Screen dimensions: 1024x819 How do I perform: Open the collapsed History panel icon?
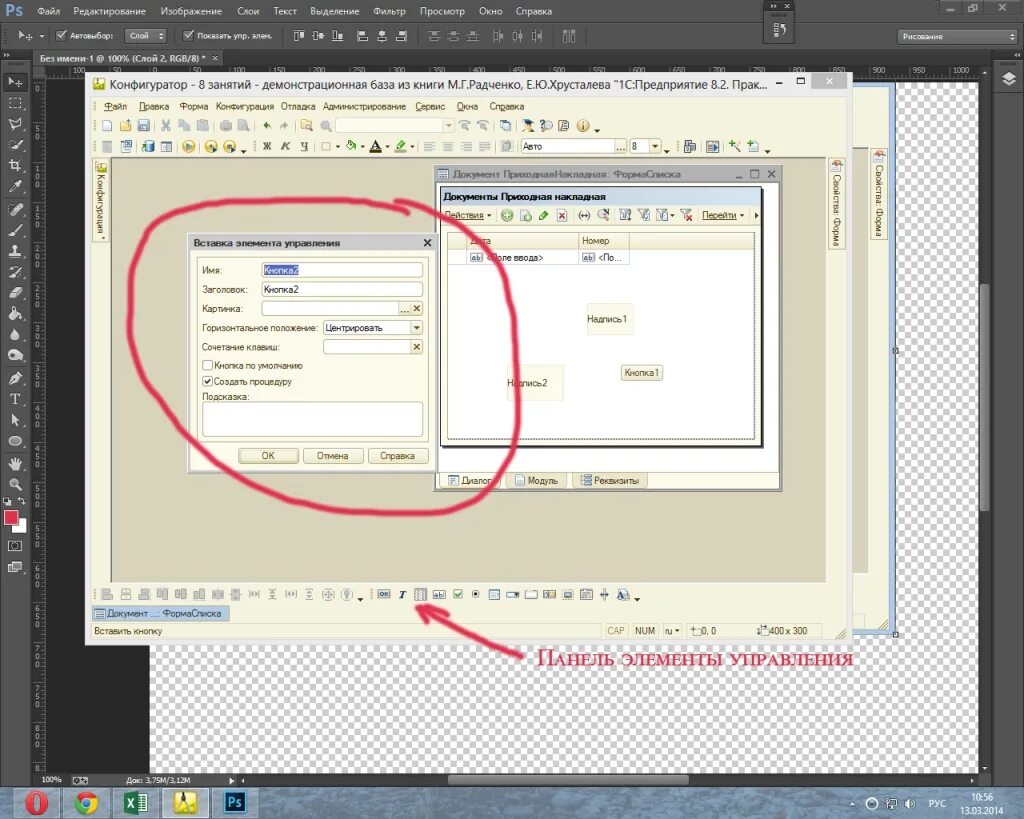779,29
